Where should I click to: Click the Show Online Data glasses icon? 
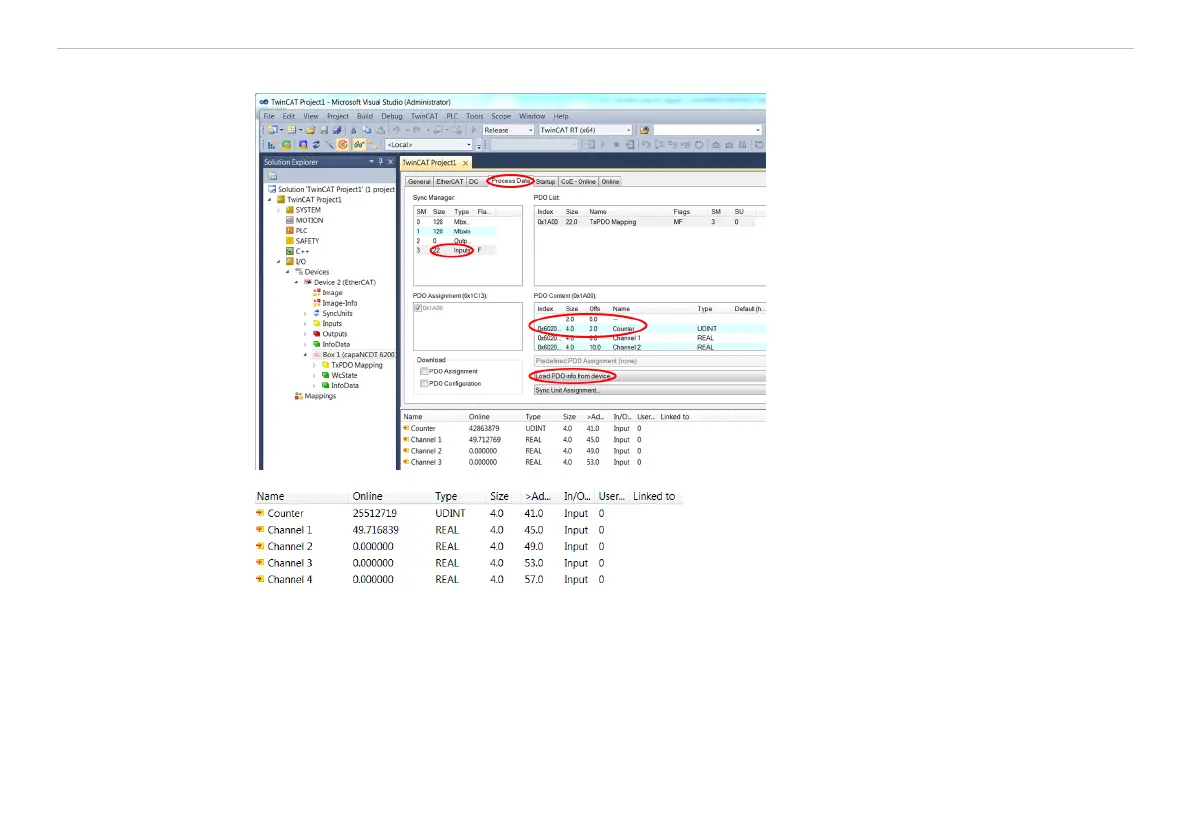pos(359,144)
